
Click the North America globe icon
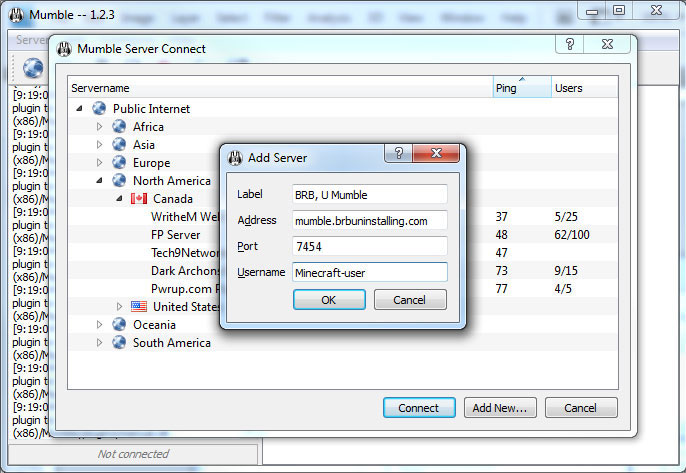pos(119,180)
